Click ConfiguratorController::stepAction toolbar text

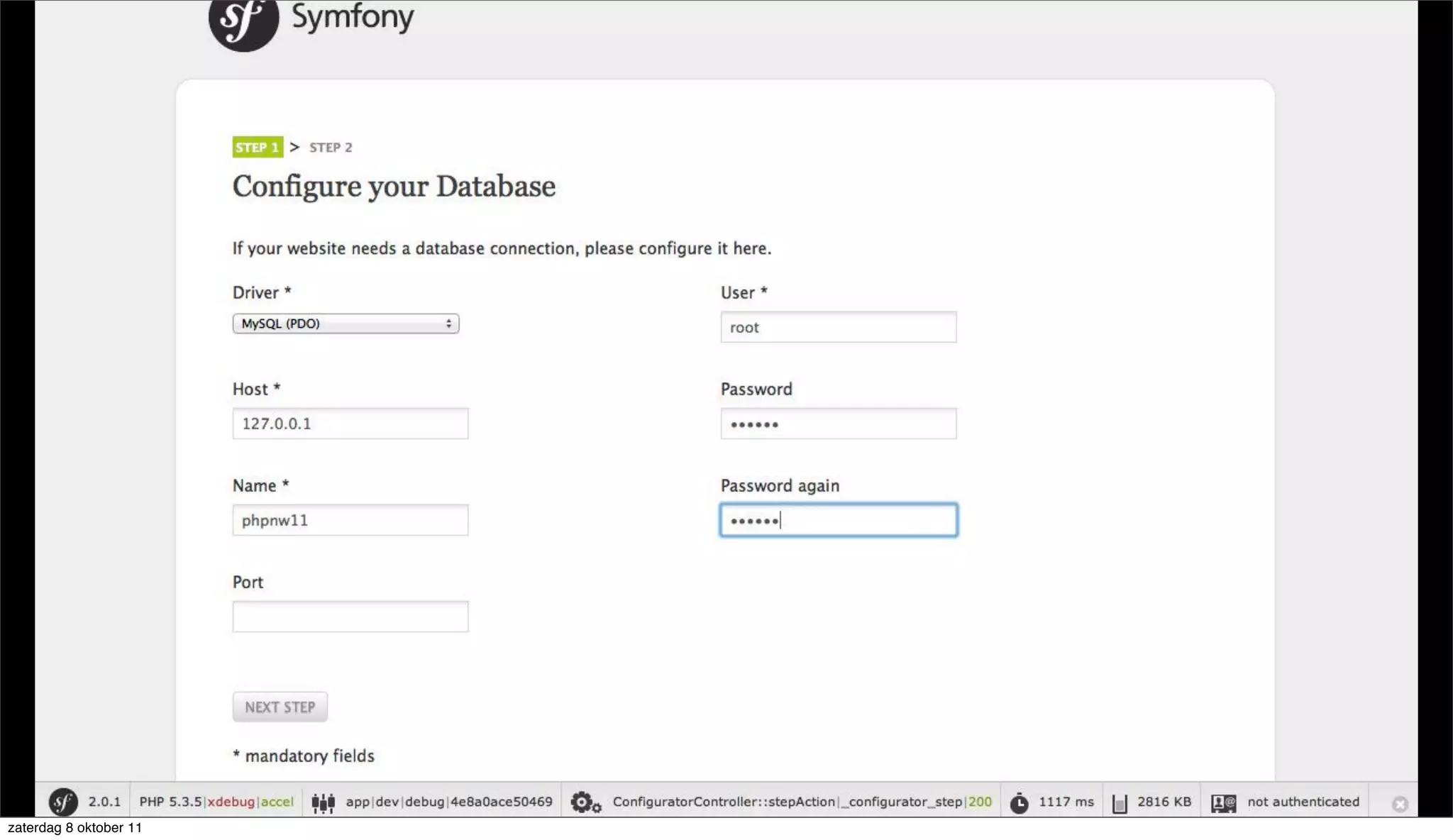click(724, 802)
